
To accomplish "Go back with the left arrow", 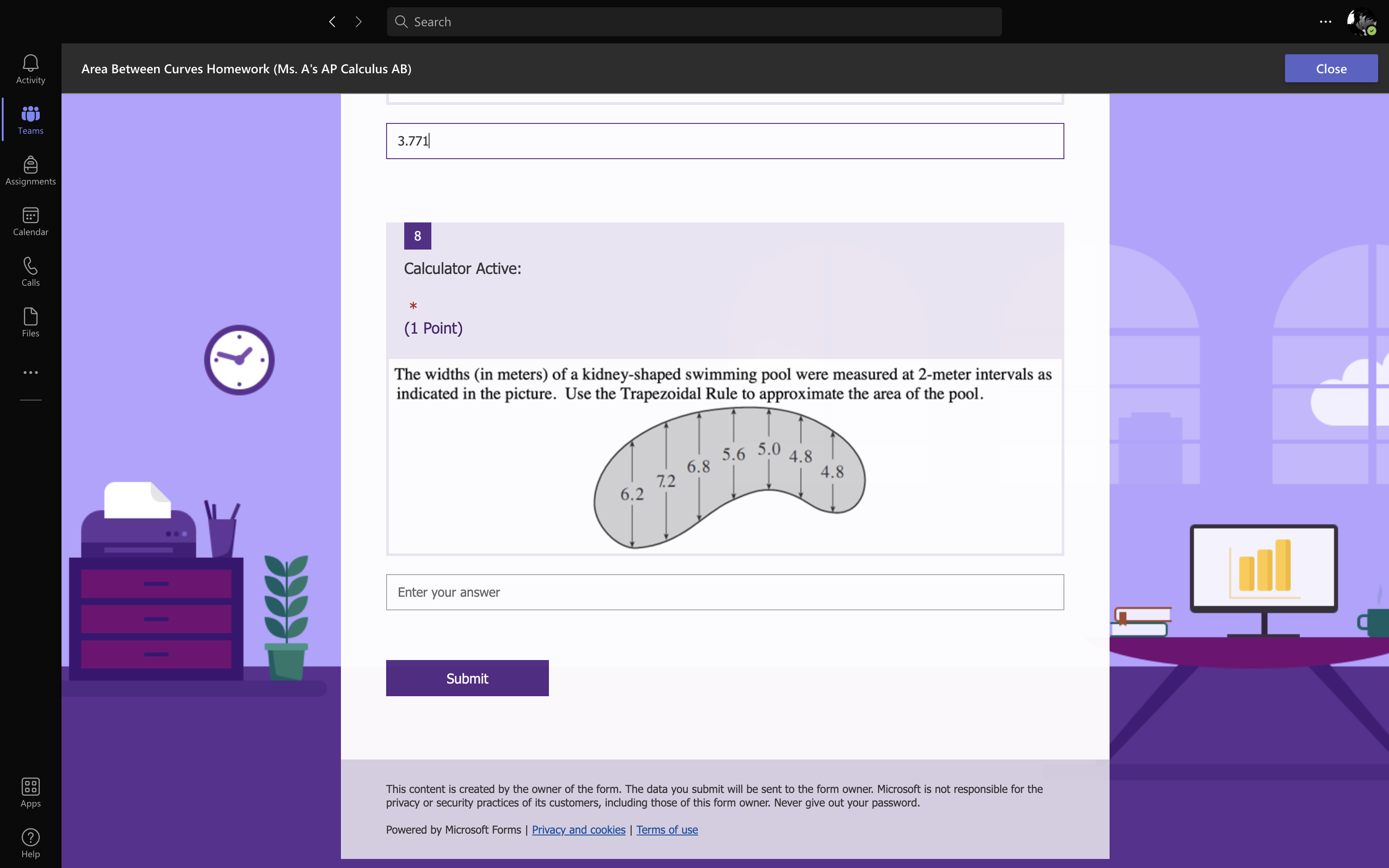I will (332, 22).
